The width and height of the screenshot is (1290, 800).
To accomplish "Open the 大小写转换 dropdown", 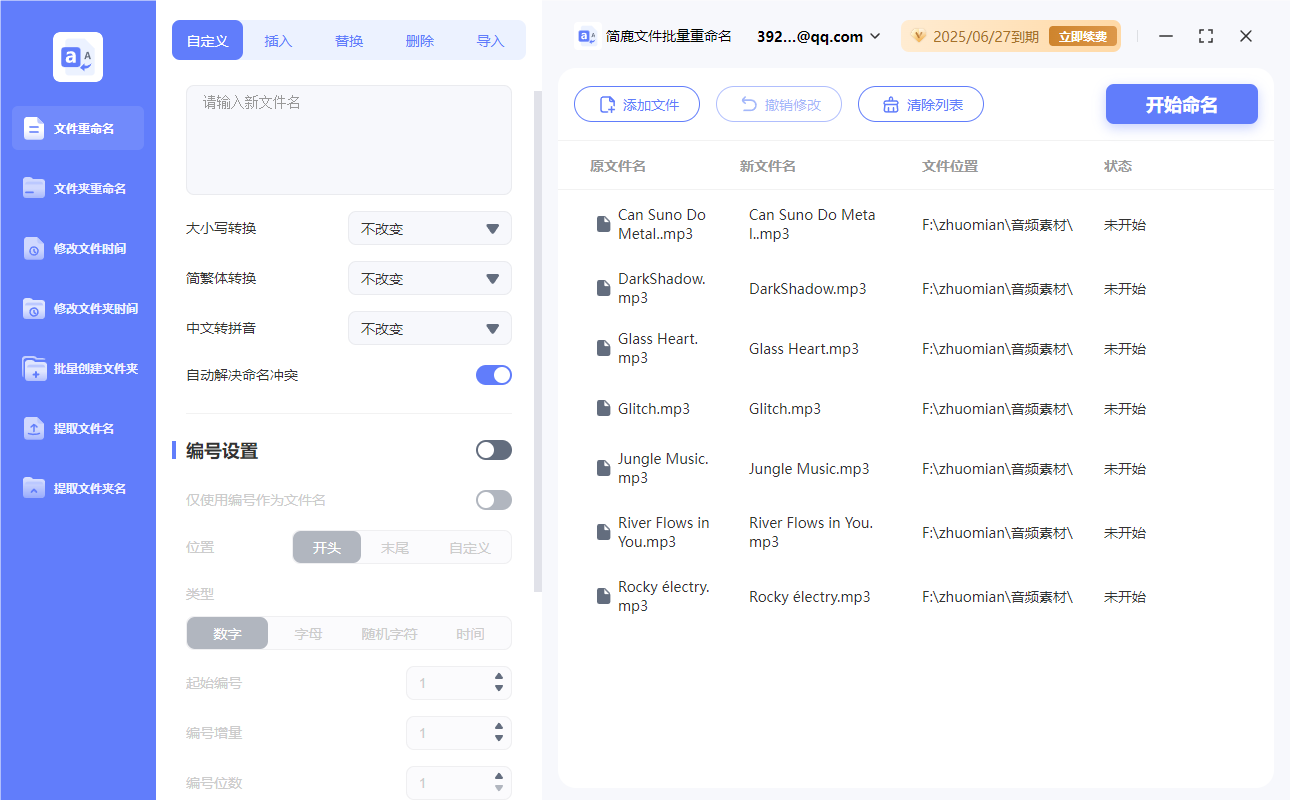I will [x=429, y=228].
